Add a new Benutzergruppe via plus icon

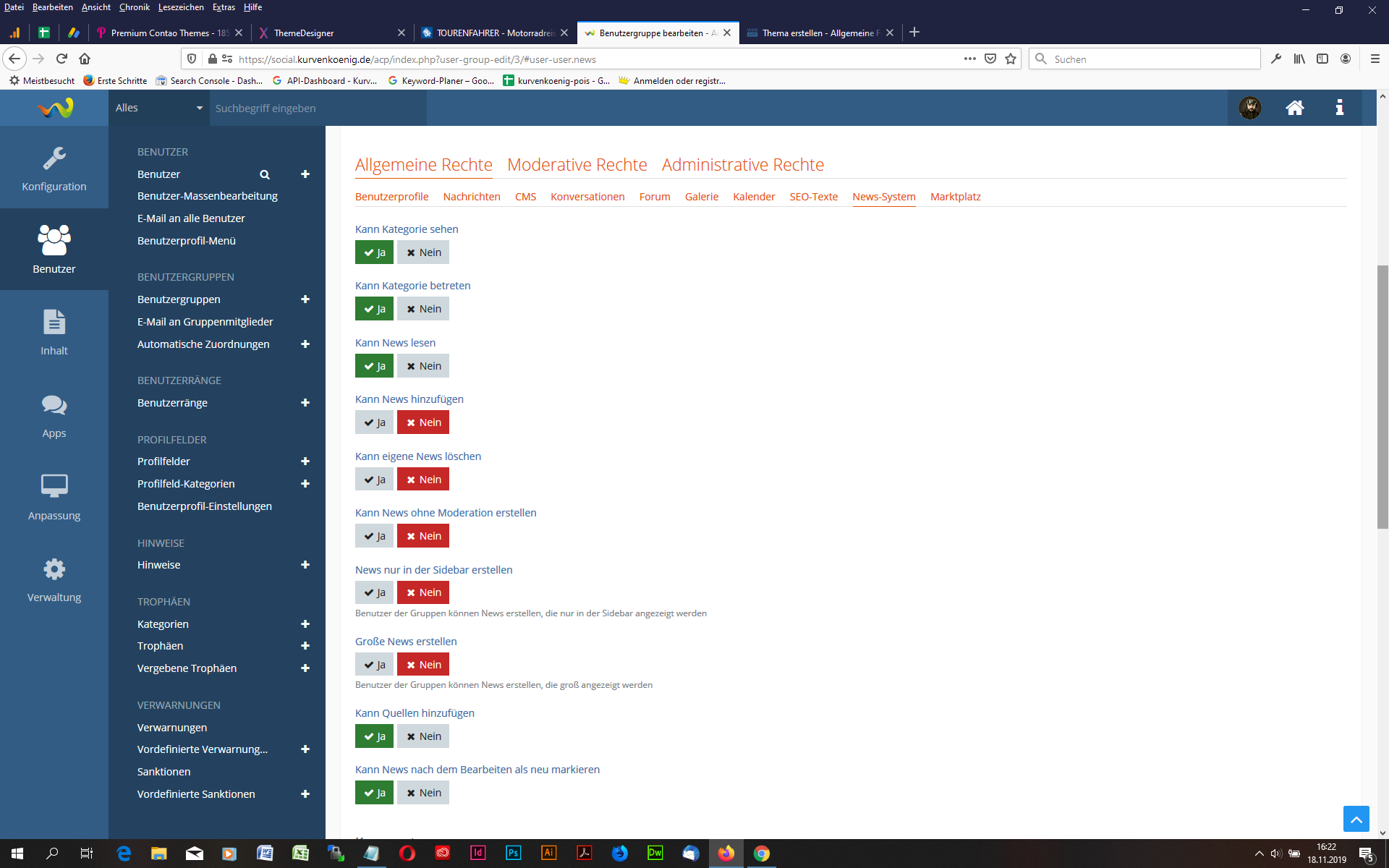click(305, 299)
